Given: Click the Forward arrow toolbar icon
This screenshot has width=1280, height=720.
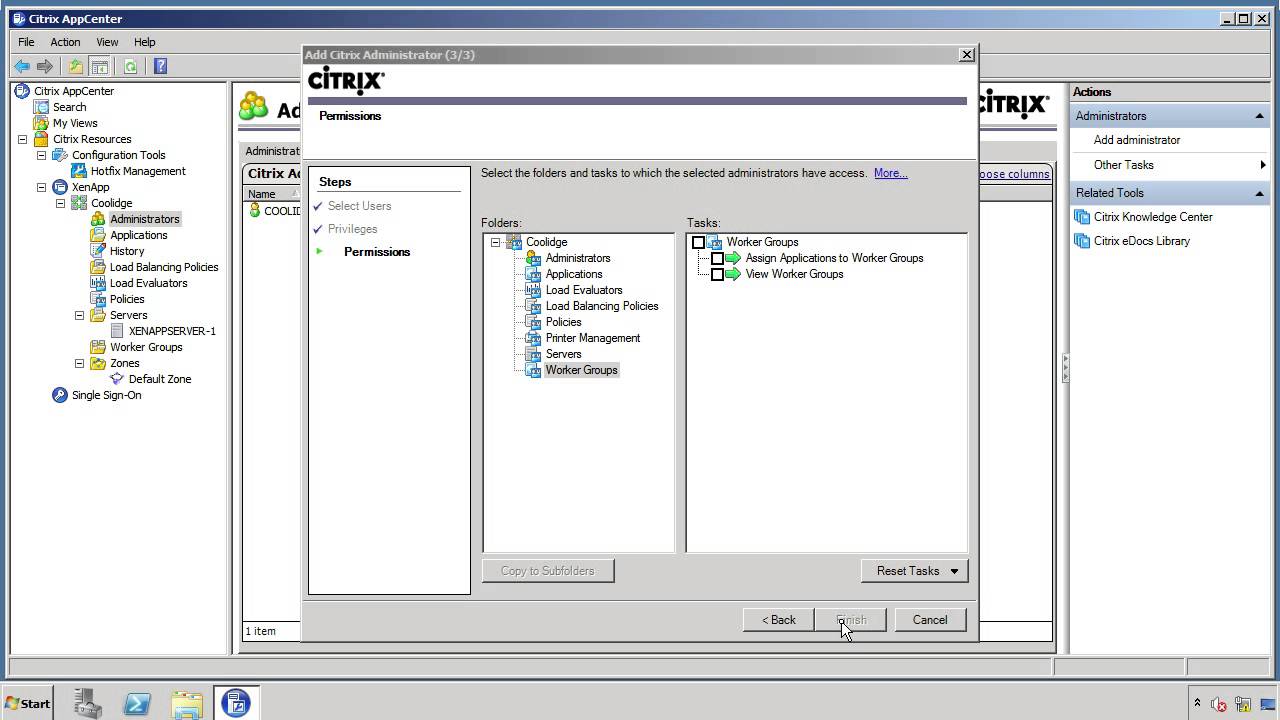Looking at the screenshot, I should click(x=44, y=66).
